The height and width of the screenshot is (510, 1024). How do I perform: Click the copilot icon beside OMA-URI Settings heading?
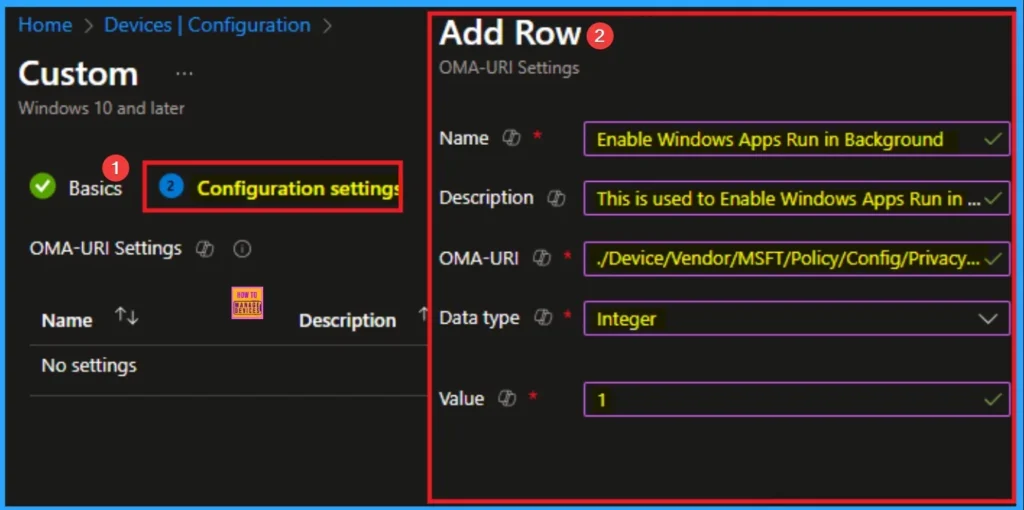pos(205,248)
